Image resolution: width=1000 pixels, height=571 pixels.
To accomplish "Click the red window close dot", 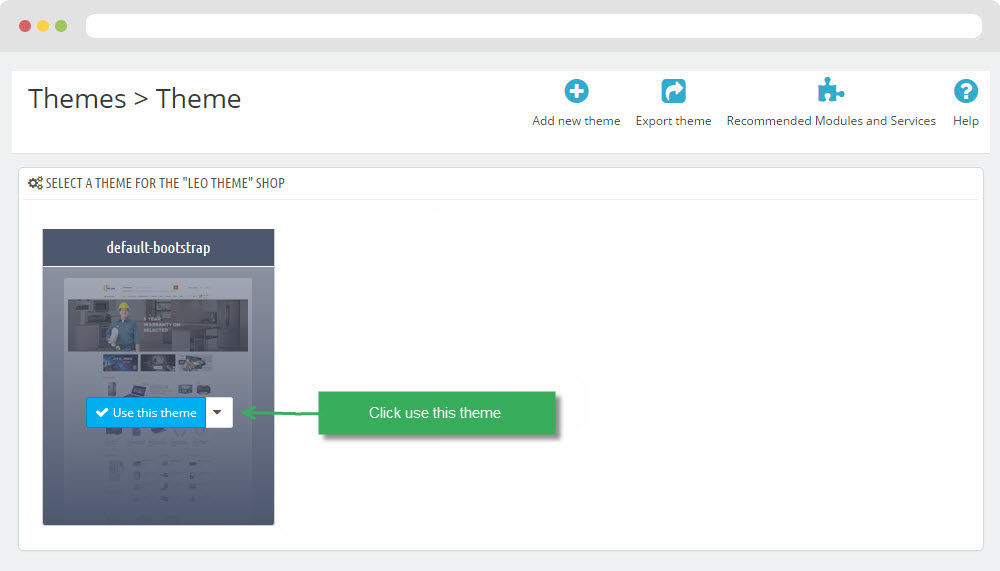I will [25, 26].
